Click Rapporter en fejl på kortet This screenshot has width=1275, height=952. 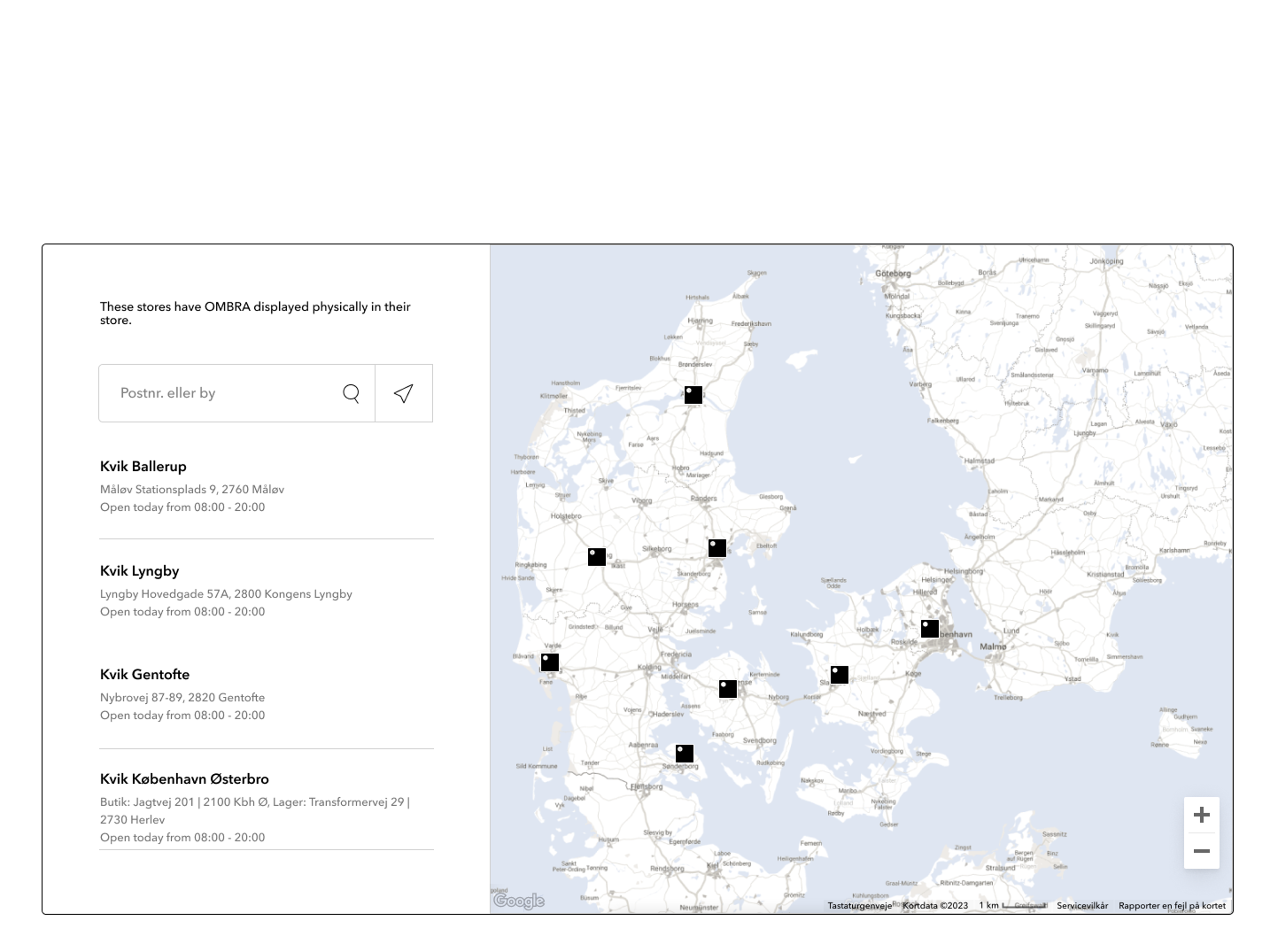(1171, 906)
